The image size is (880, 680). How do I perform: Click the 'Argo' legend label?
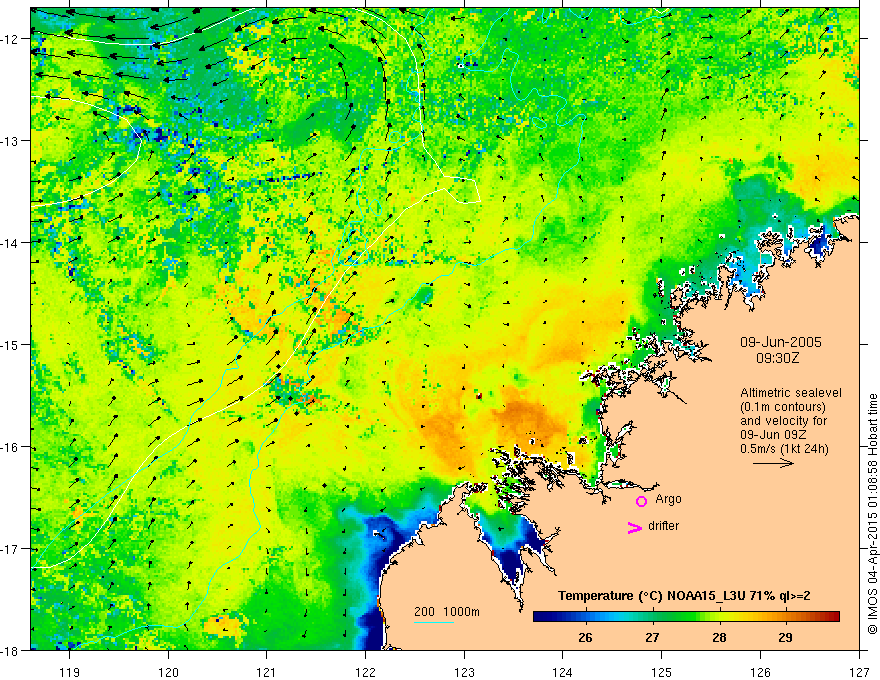[x=668, y=499]
